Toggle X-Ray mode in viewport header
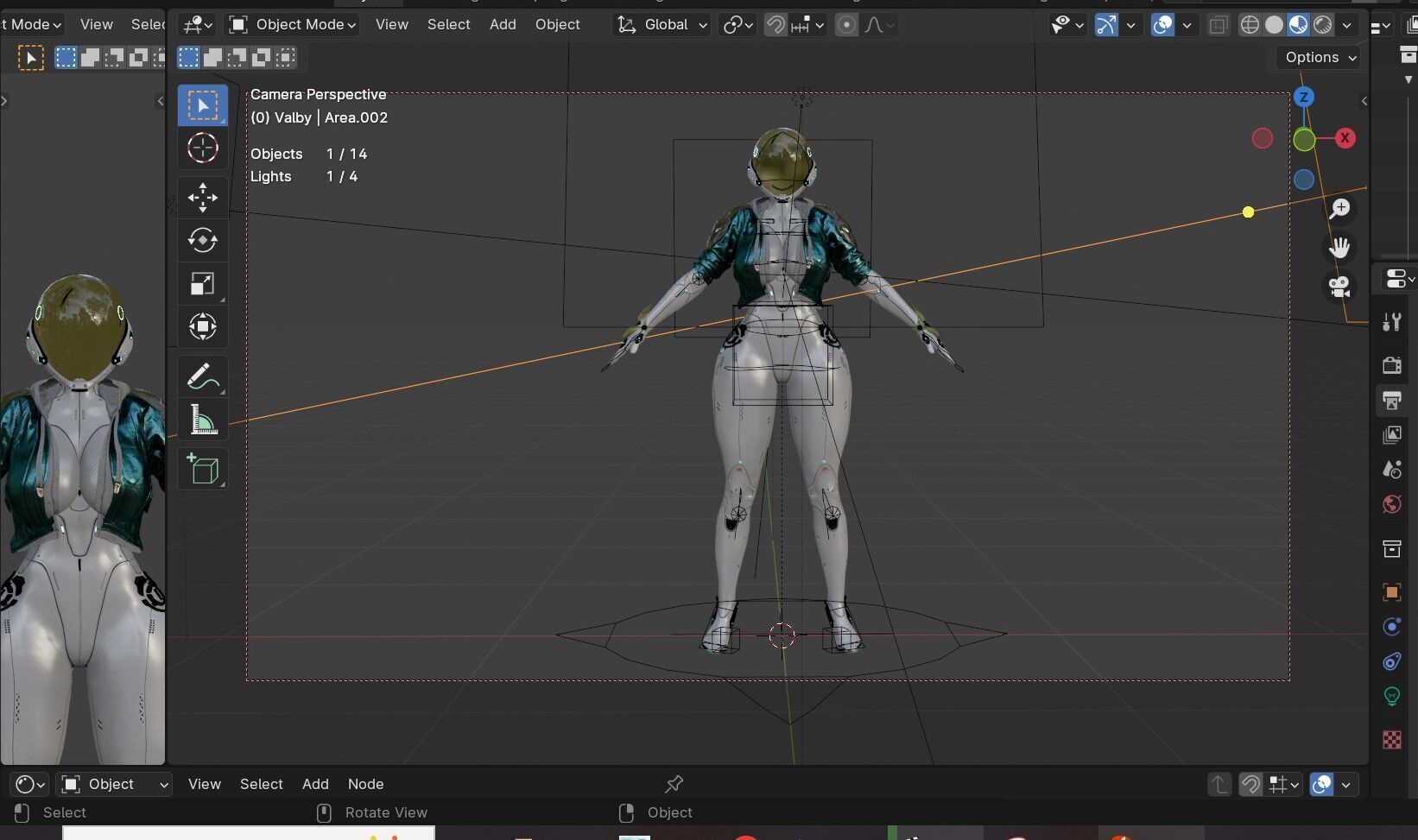 coord(1218,25)
